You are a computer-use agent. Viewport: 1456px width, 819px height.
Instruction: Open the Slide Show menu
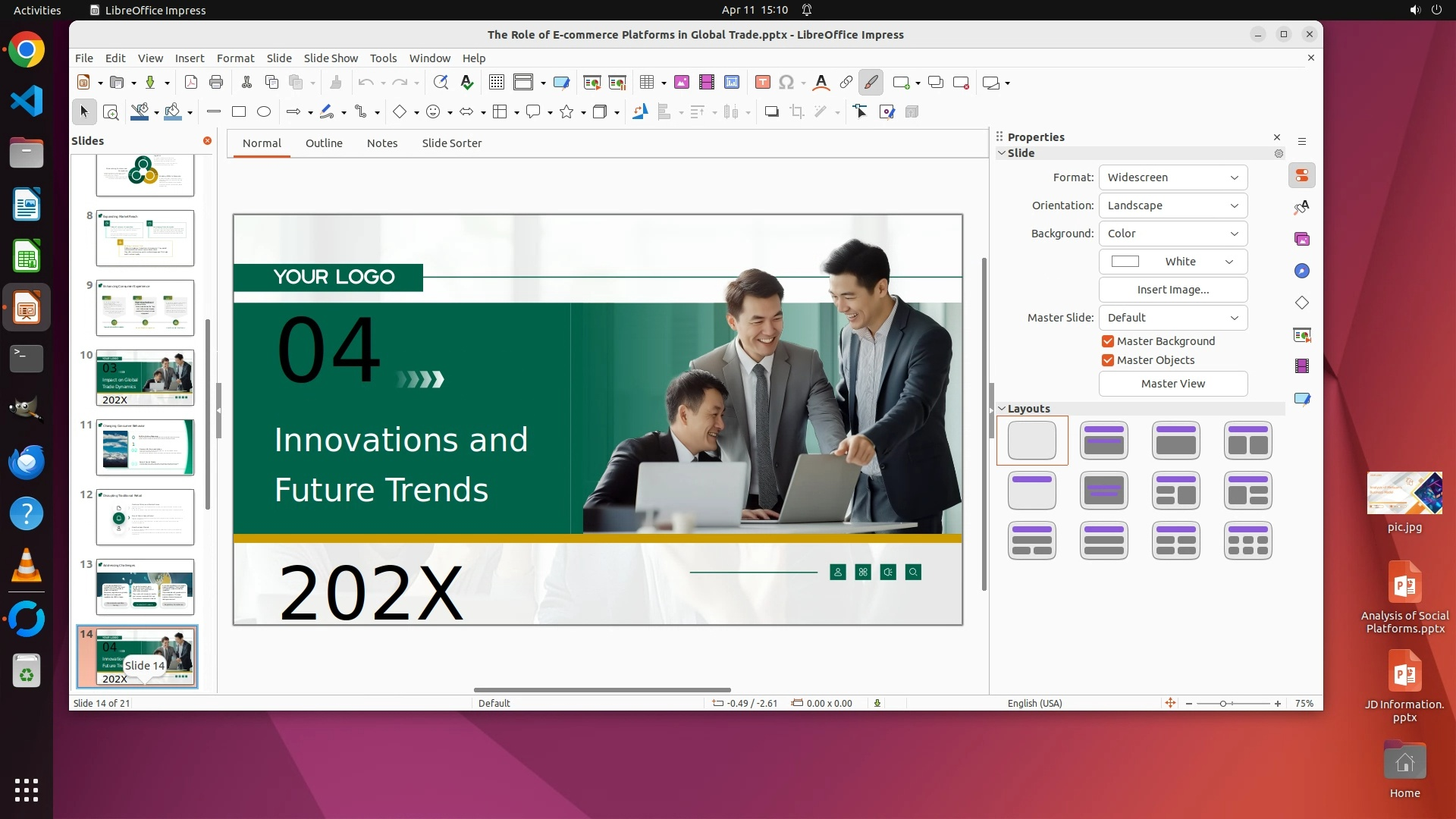(331, 58)
